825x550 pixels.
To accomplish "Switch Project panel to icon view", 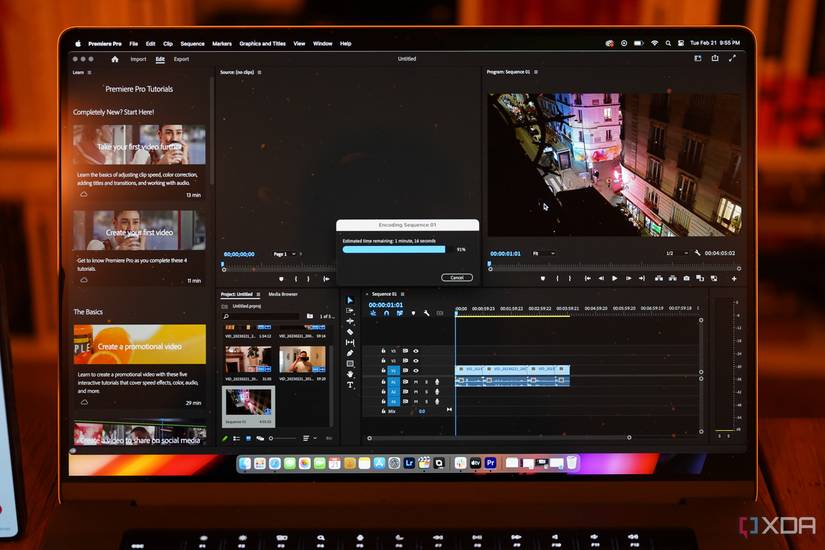I will [x=248, y=438].
